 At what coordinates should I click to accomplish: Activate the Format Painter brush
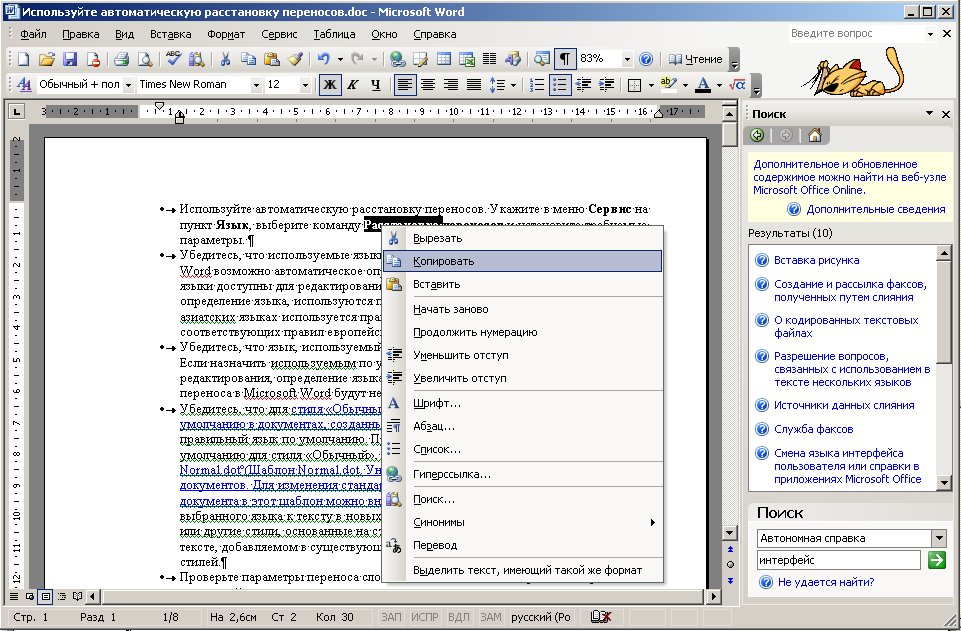pyautogui.click(x=295, y=59)
